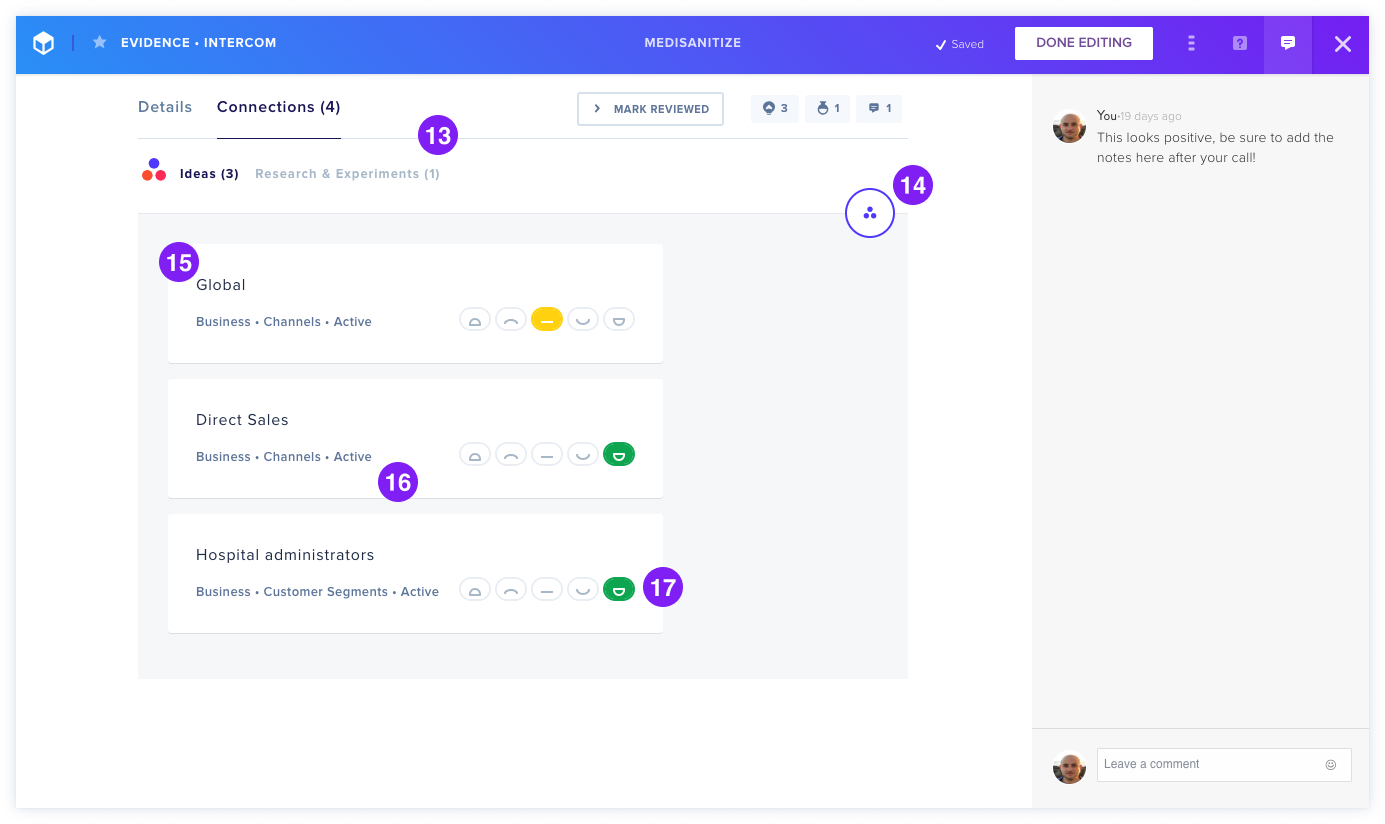Click the Evidence • Intercom title

(199, 43)
